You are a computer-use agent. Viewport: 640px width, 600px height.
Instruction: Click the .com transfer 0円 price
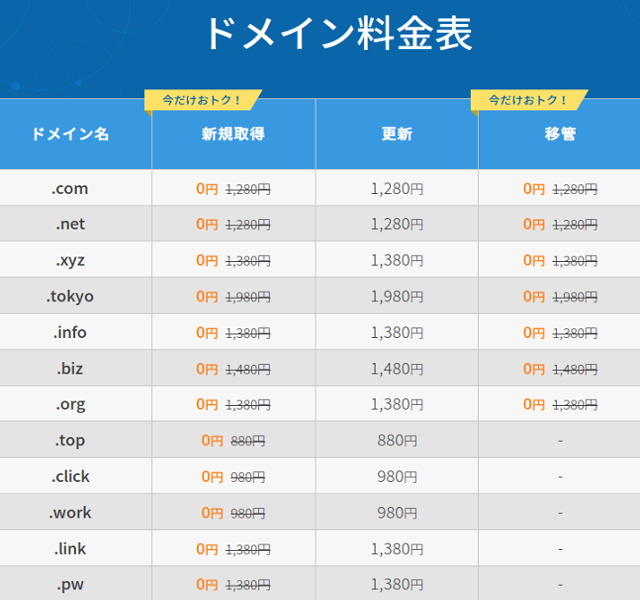[534, 189]
